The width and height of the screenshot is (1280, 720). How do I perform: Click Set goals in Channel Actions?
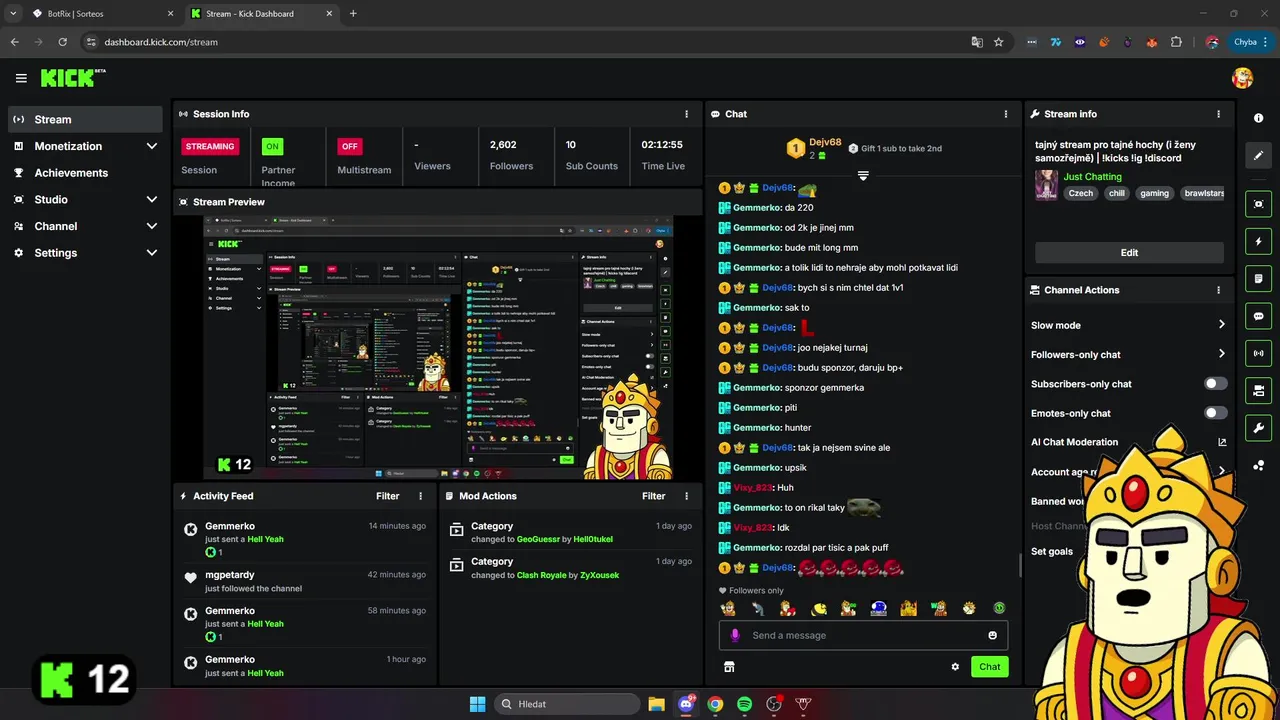pos(1052,551)
